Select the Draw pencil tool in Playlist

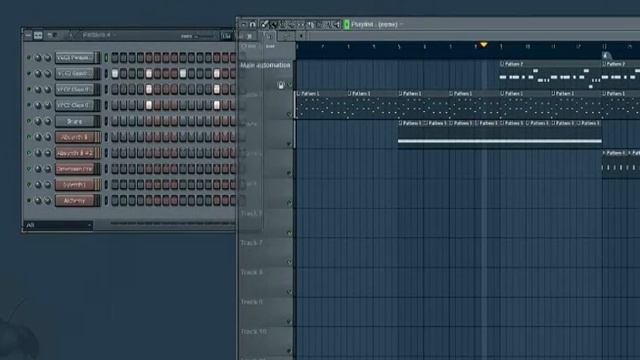pos(264,24)
